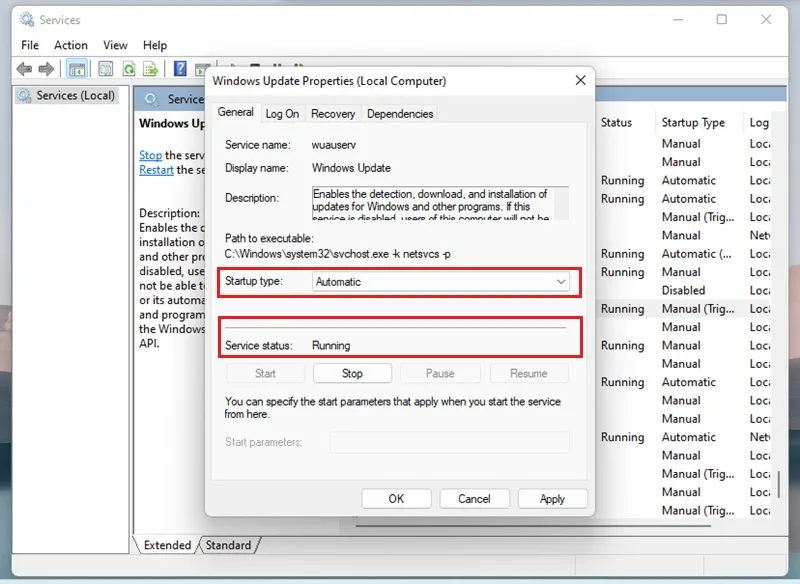Toggle the Show/Hide Console Tree icon

point(77,69)
